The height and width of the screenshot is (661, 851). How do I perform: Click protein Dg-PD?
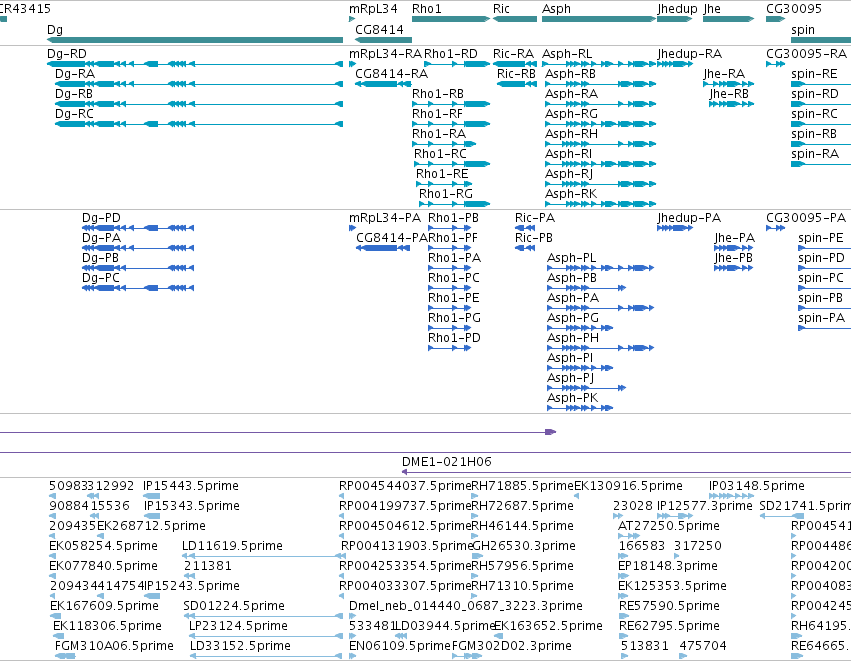(x=138, y=228)
